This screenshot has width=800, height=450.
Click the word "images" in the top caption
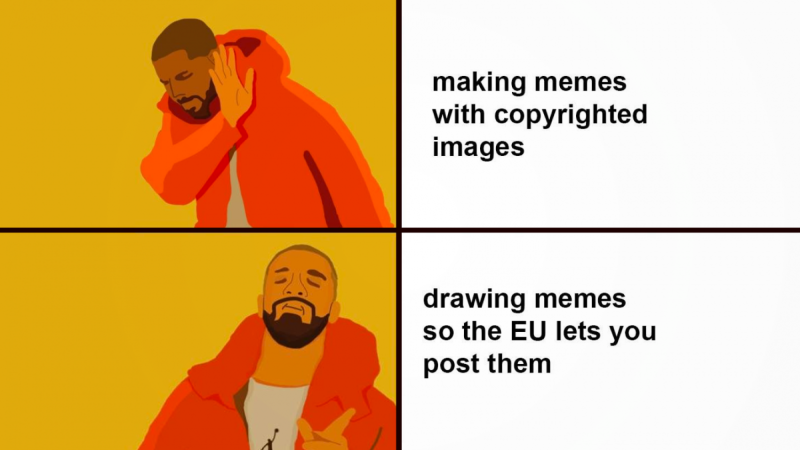click(479, 148)
